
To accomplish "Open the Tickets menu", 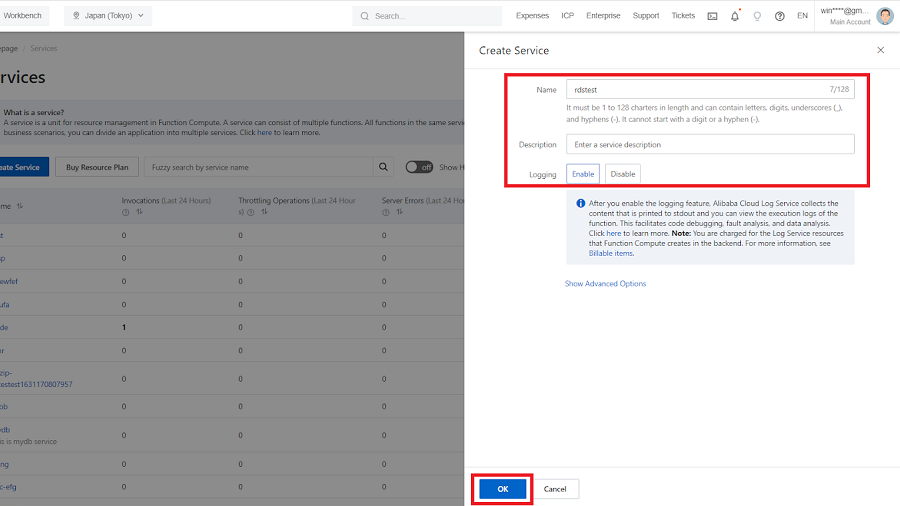I will click(x=683, y=16).
